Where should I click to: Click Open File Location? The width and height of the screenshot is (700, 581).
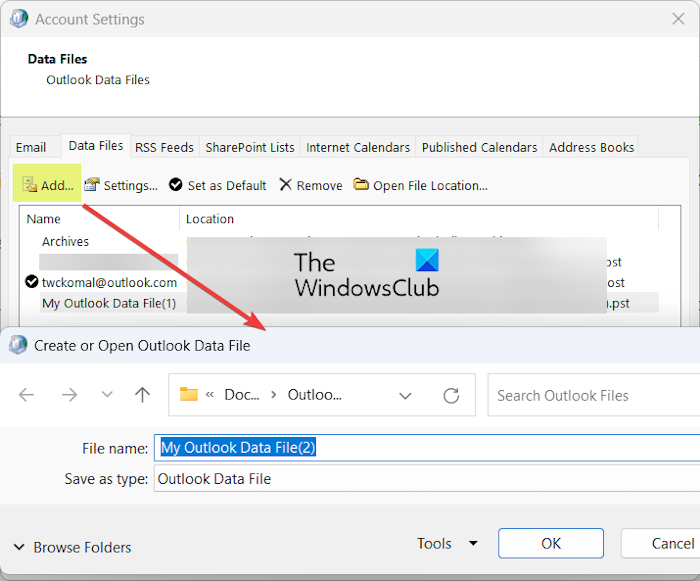point(421,185)
